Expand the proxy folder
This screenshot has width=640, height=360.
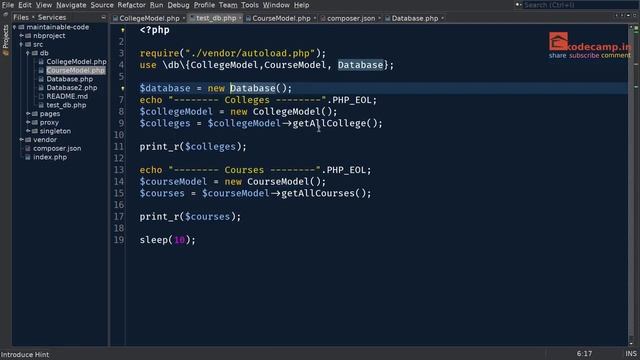coord(28,122)
